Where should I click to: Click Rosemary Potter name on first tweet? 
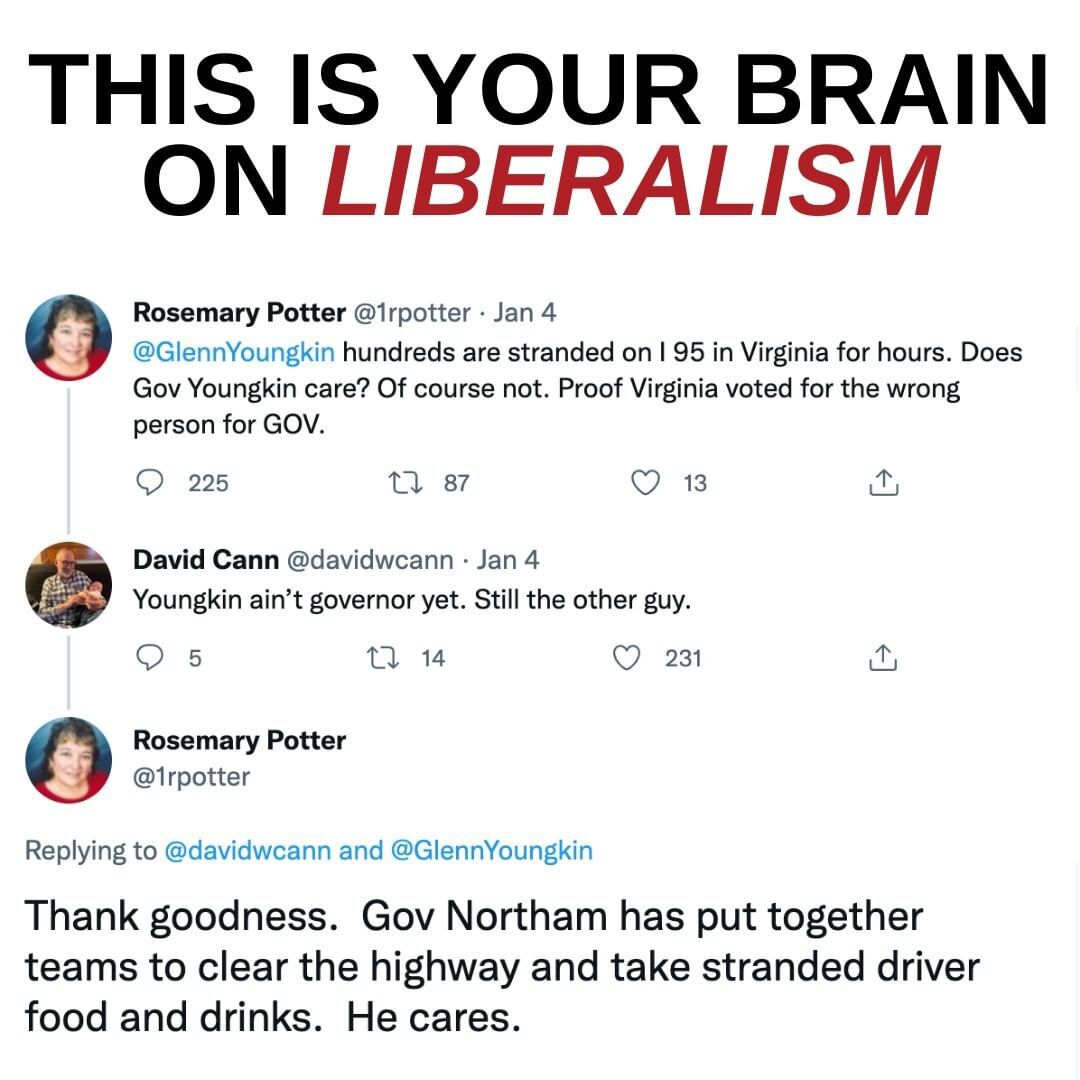pos(239,313)
